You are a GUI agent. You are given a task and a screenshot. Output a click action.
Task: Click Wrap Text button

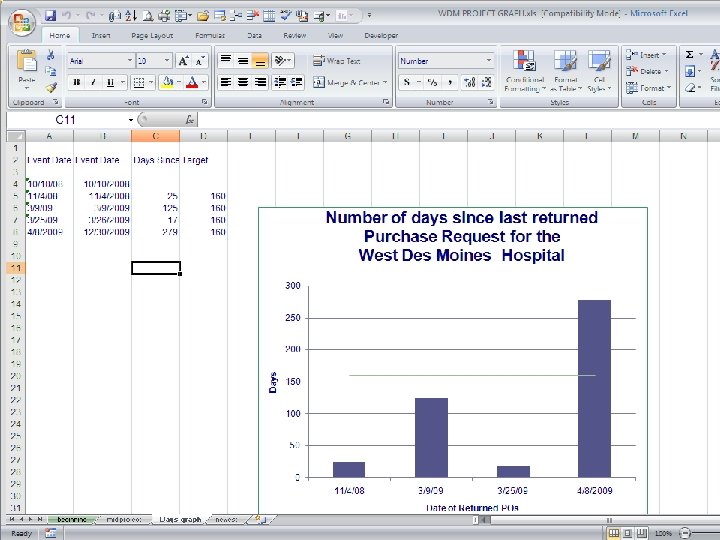(337, 61)
